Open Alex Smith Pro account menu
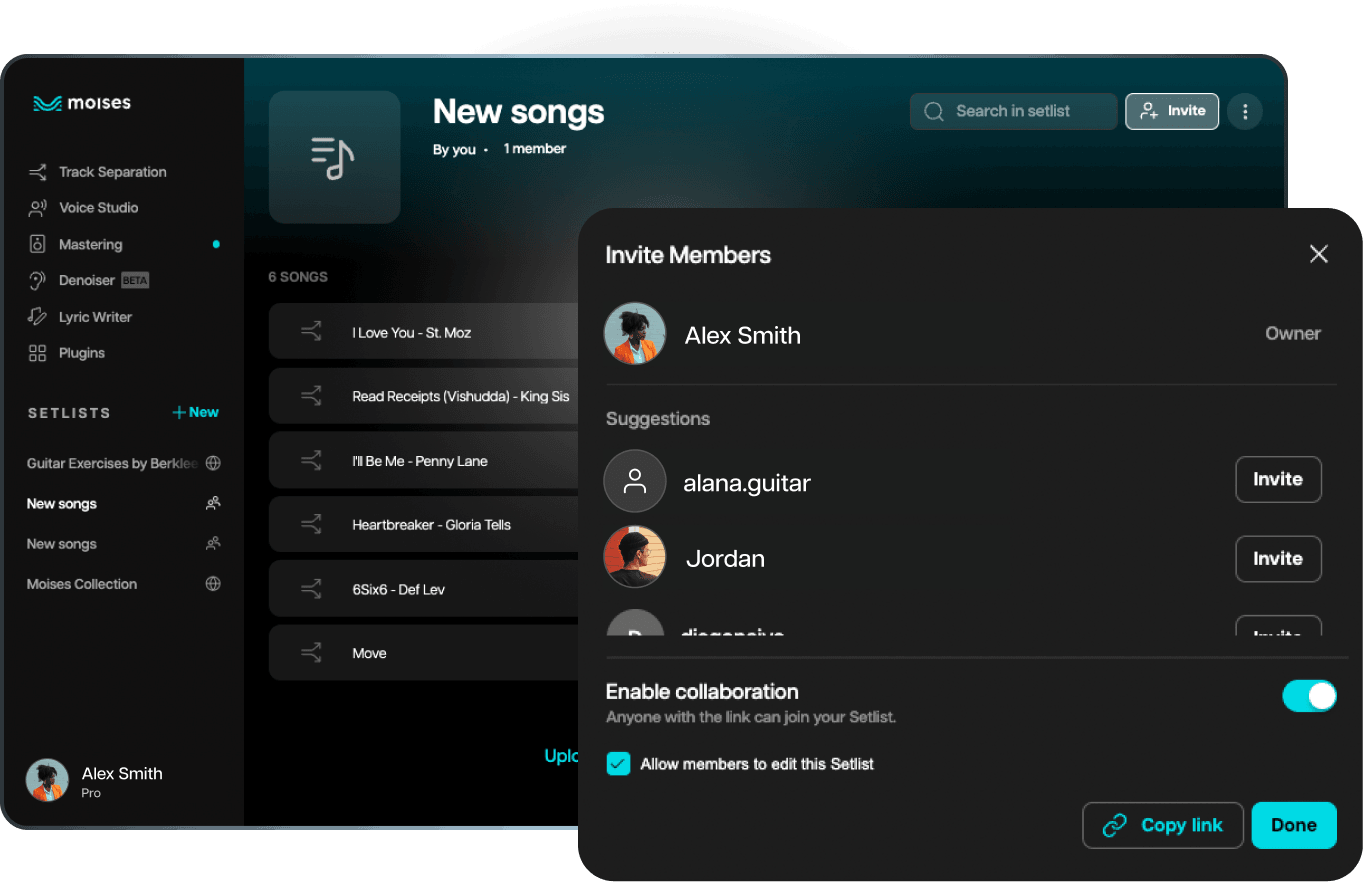Image resolution: width=1363 pixels, height=882 pixels. tap(95, 781)
